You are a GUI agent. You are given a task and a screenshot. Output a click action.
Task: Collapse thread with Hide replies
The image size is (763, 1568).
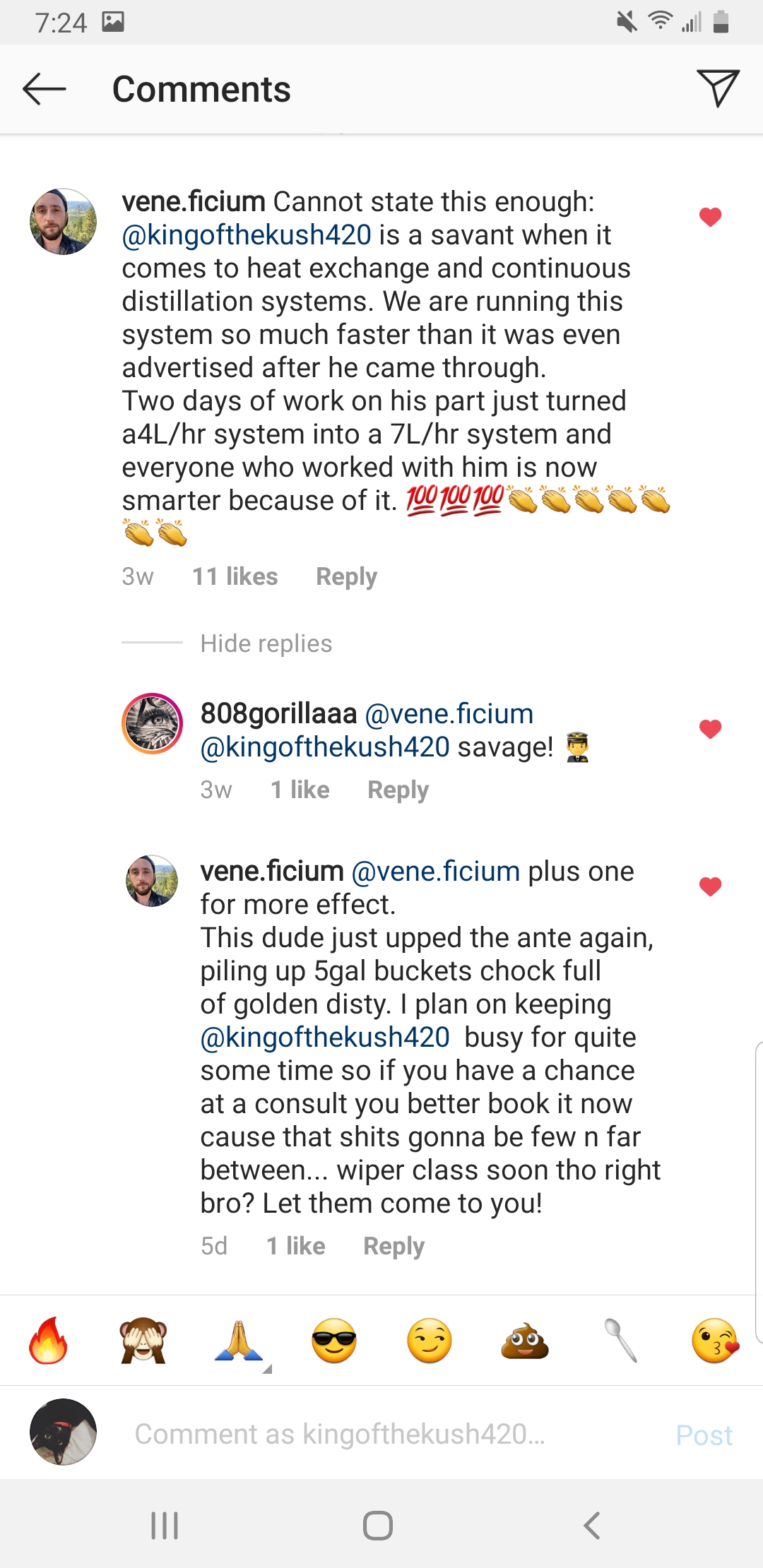click(266, 643)
